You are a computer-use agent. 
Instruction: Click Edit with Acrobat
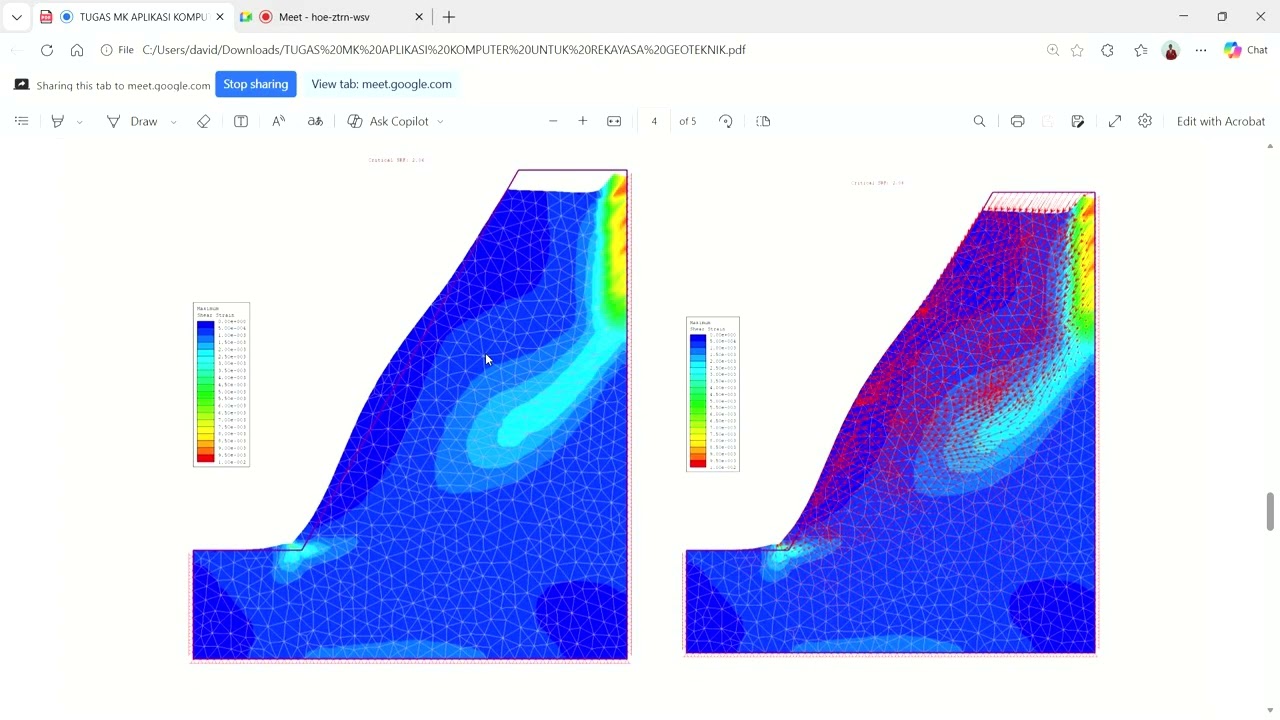point(1221,121)
